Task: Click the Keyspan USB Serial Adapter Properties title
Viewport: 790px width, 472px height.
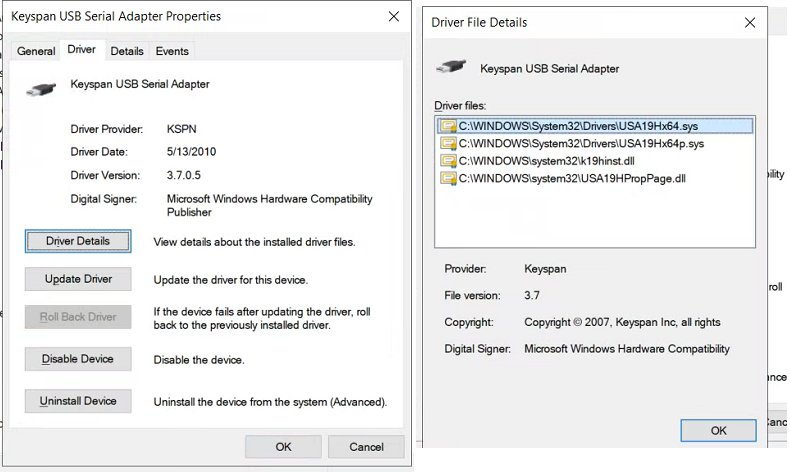Action: [116, 17]
